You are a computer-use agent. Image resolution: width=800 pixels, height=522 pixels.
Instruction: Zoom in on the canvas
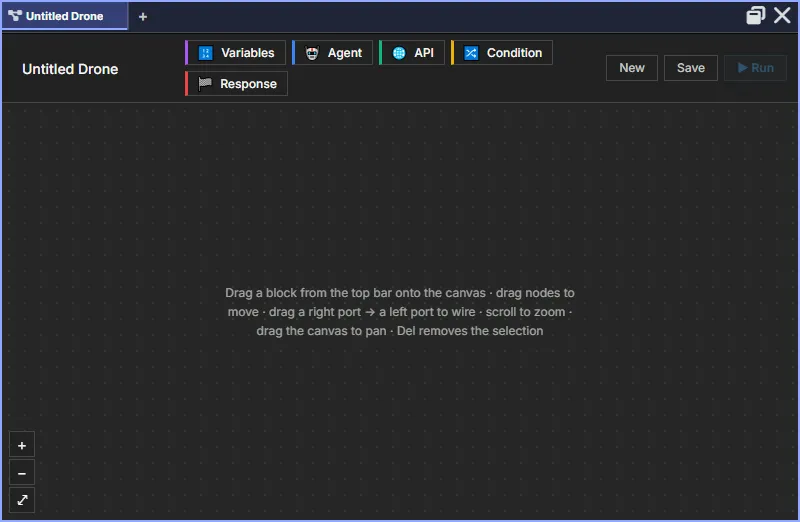22,445
